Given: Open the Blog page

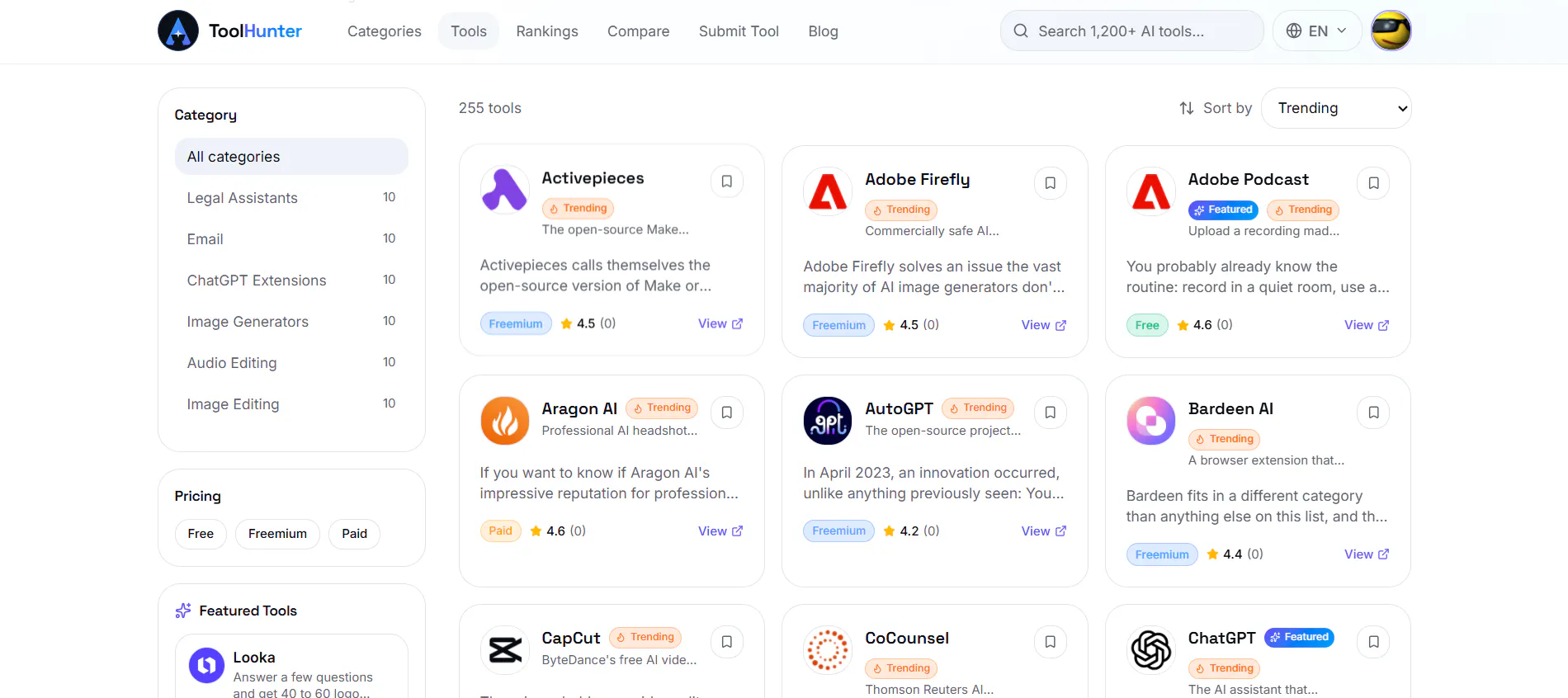Looking at the screenshot, I should pos(823,31).
